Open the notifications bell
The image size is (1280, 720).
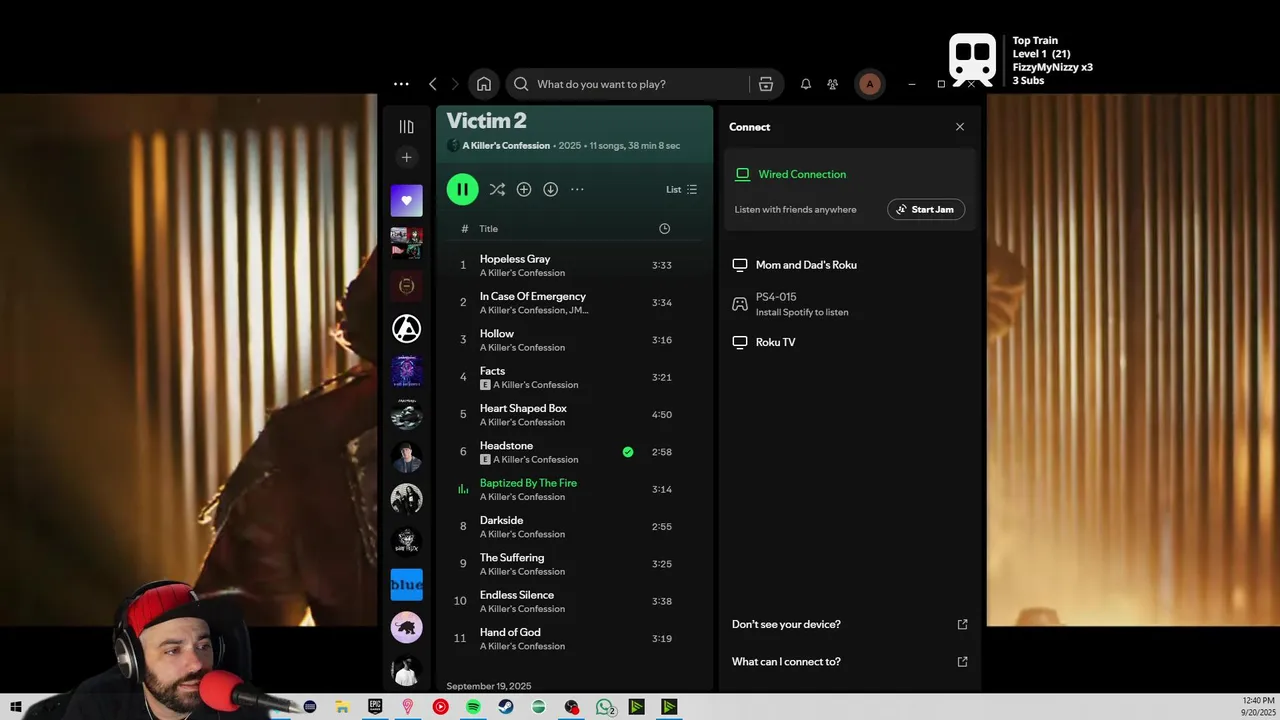tap(806, 84)
